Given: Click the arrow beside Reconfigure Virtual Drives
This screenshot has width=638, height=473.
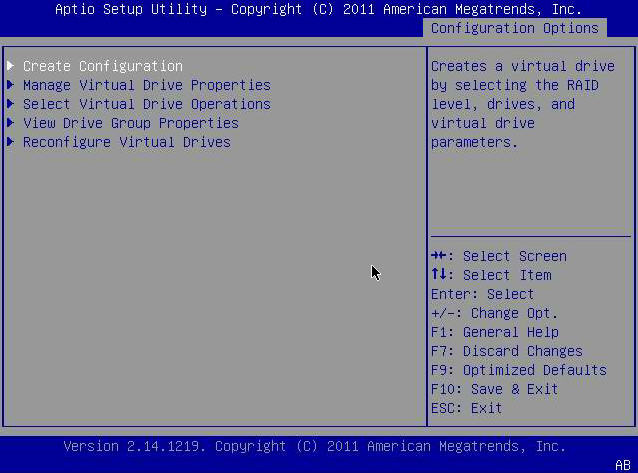Looking at the screenshot, I should click(11, 142).
